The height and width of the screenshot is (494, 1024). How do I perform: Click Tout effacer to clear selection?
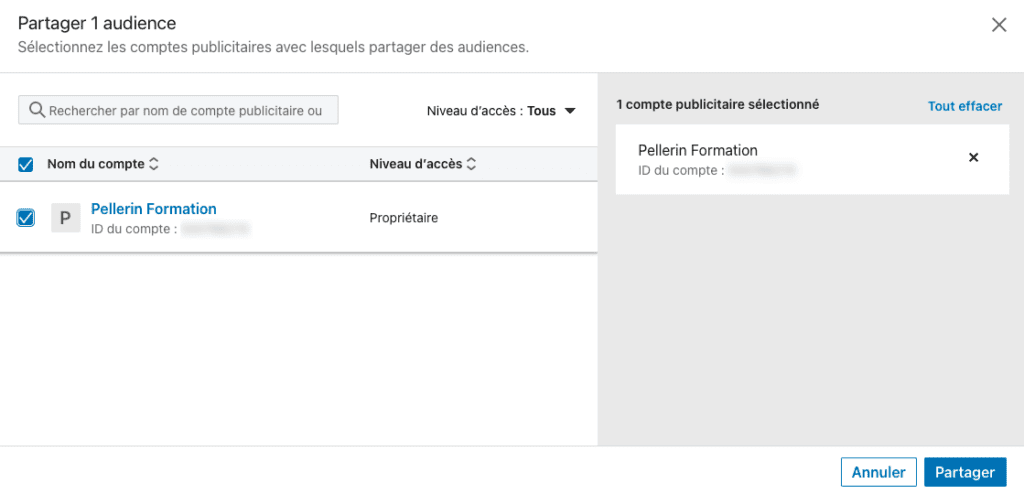coord(964,106)
